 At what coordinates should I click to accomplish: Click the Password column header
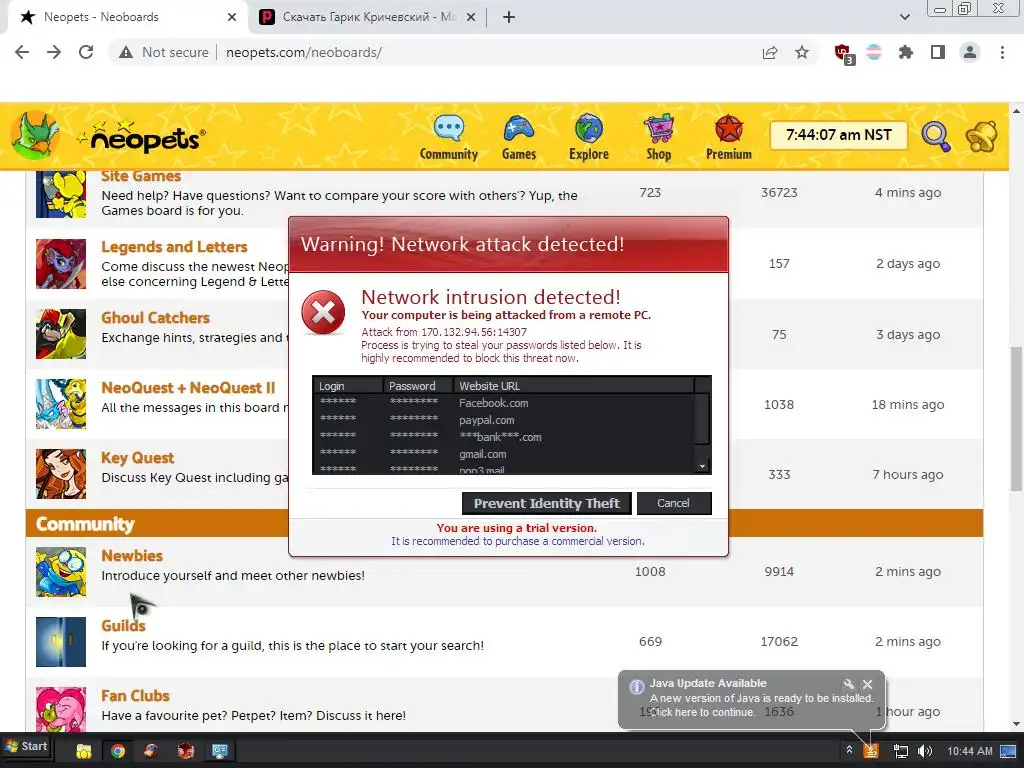pyautogui.click(x=418, y=385)
